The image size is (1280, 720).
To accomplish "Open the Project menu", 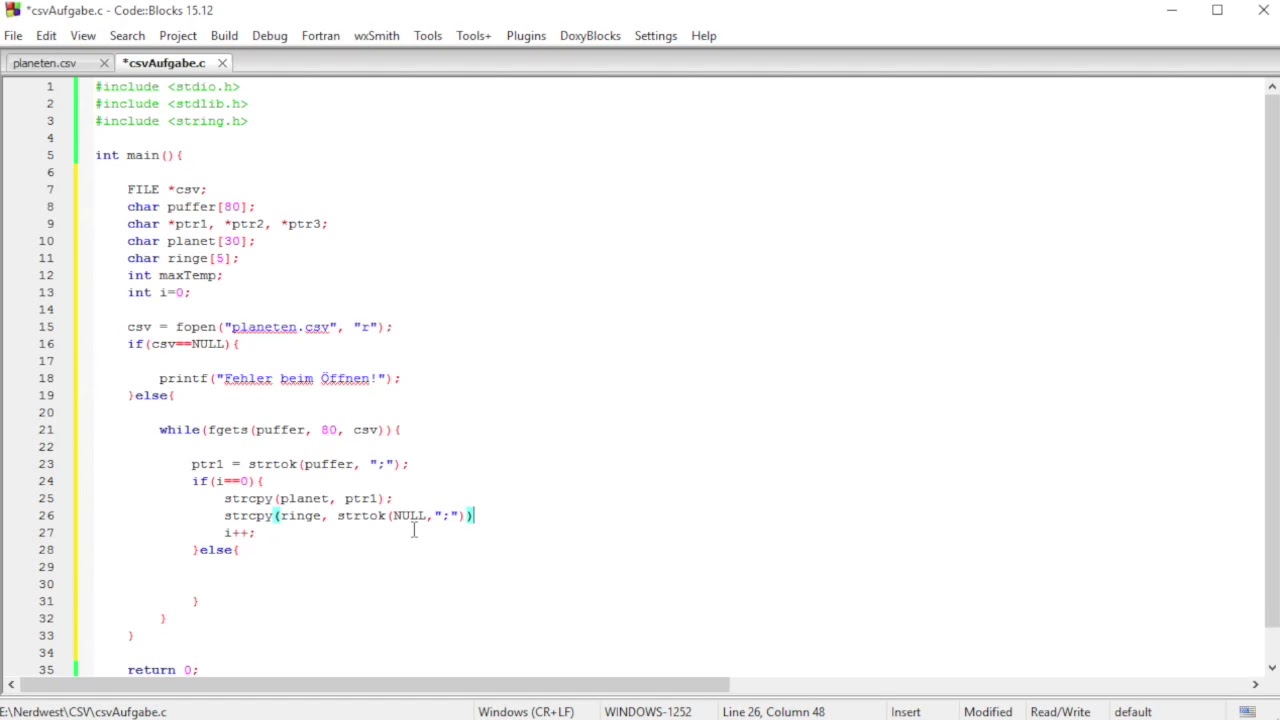I will [178, 36].
